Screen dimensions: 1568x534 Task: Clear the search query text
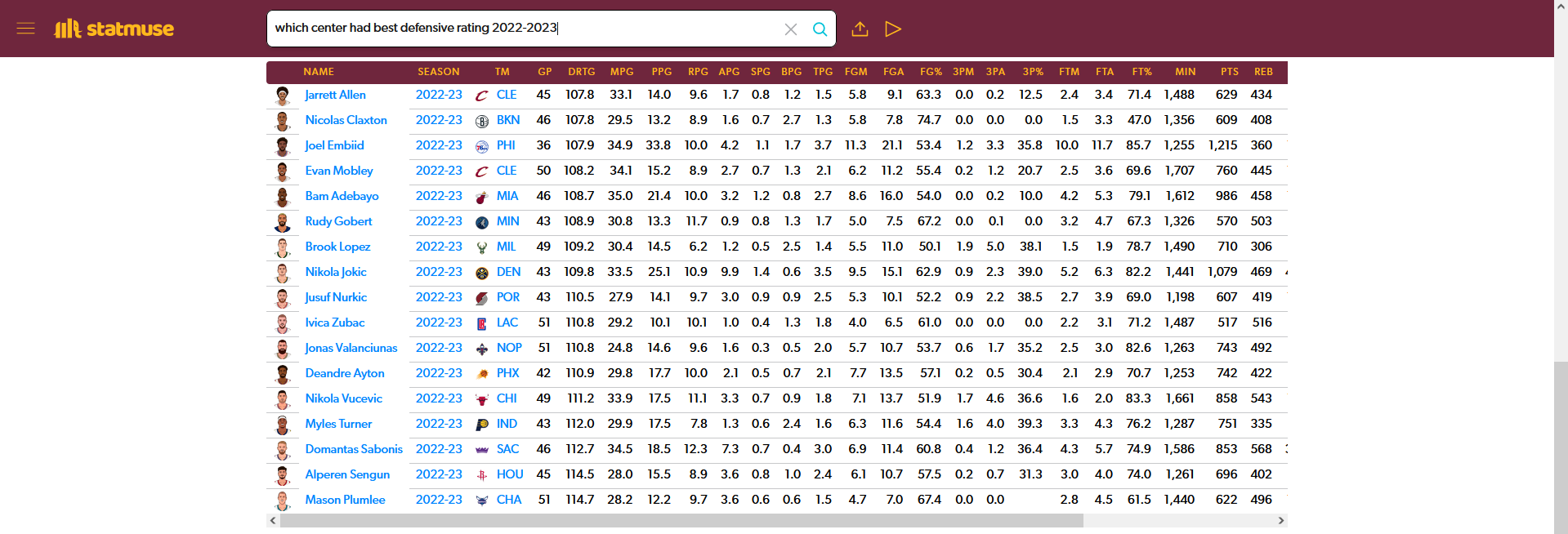(790, 29)
